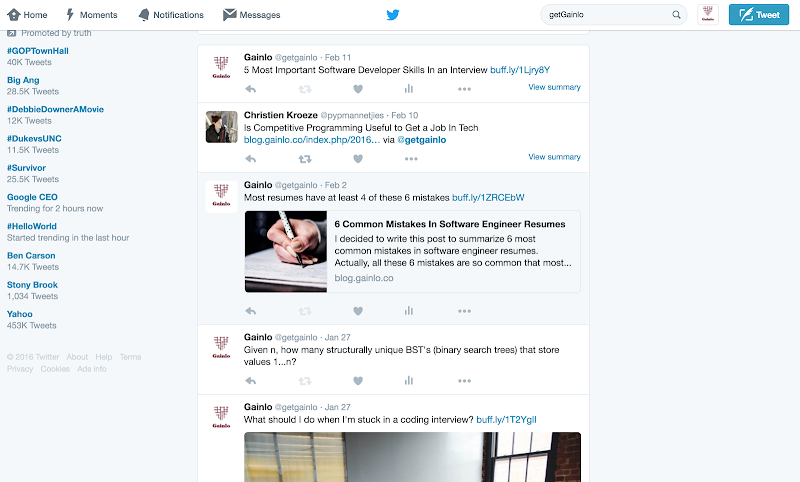Viewport: 800px width, 482px height.
Task: Click the Feb 10 tweet timestamp
Action: pyautogui.click(x=405, y=115)
